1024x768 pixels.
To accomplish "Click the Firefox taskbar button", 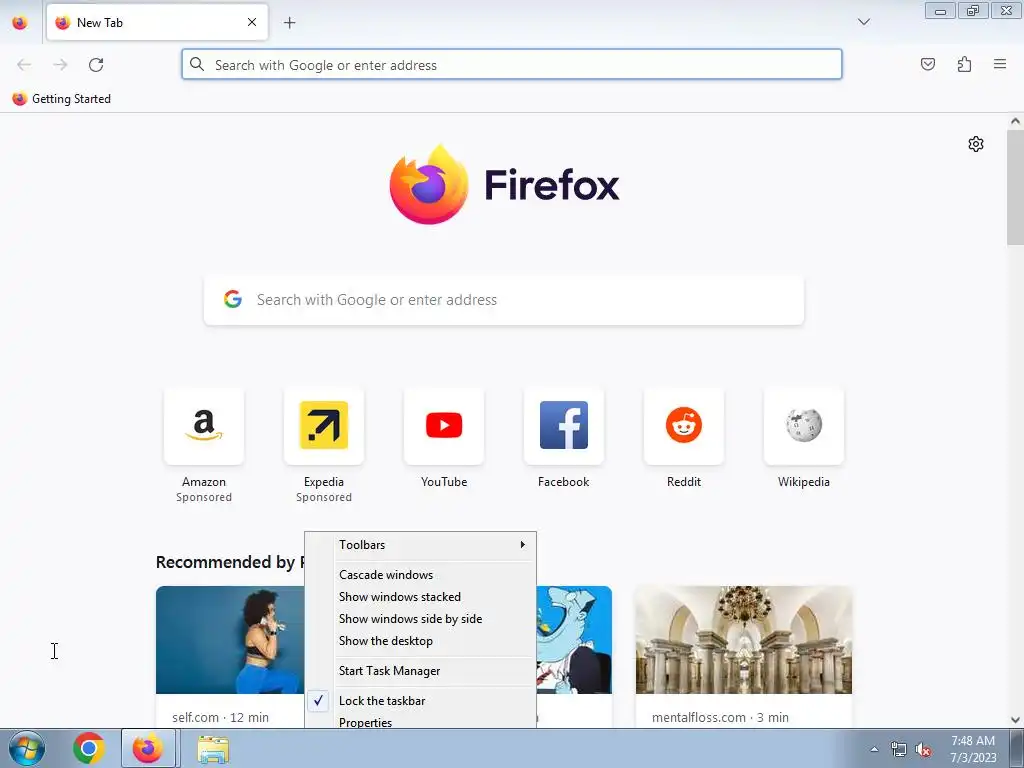I will click(148, 748).
